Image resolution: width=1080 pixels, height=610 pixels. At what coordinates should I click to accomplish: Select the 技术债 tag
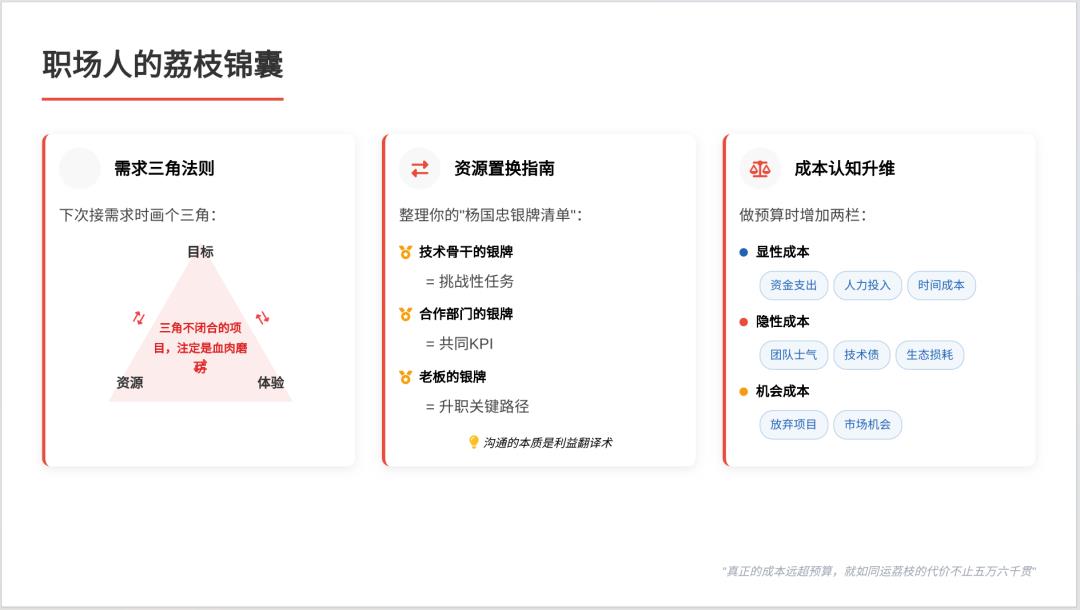[862, 355]
